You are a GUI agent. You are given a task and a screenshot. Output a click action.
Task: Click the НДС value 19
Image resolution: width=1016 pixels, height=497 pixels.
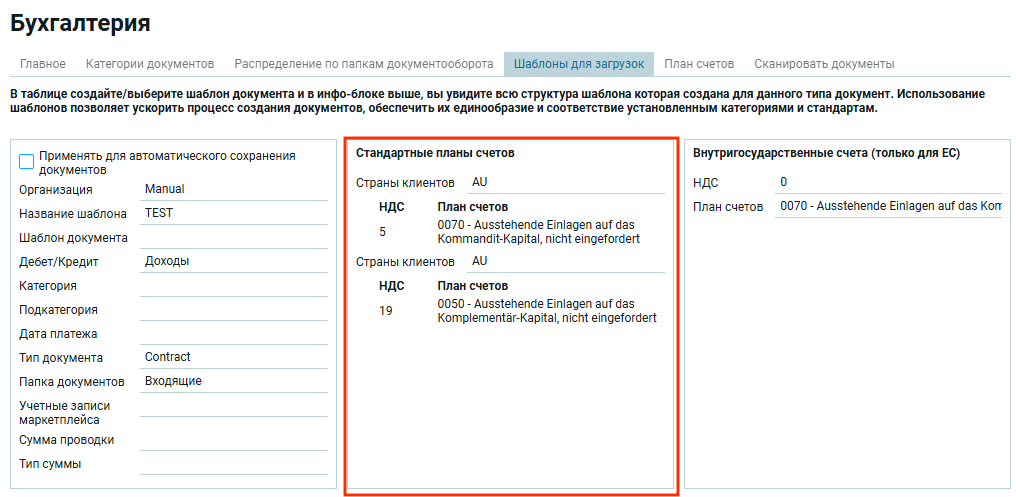[386, 311]
